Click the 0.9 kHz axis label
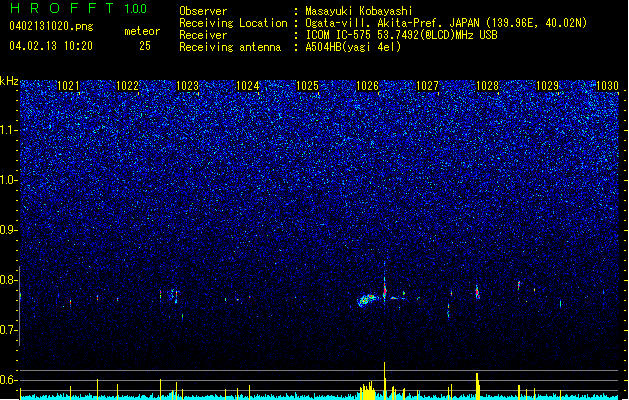The height and width of the screenshot is (400, 629). tap(9, 230)
